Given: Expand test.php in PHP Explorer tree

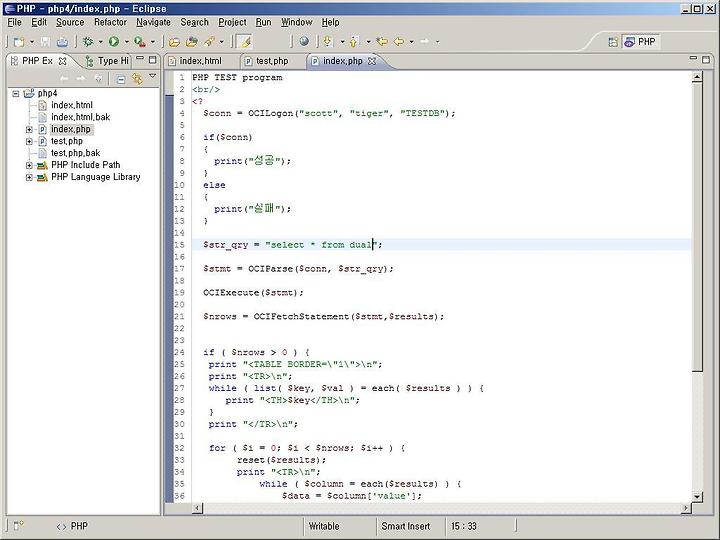Looking at the screenshot, I should [x=29, y=141].
